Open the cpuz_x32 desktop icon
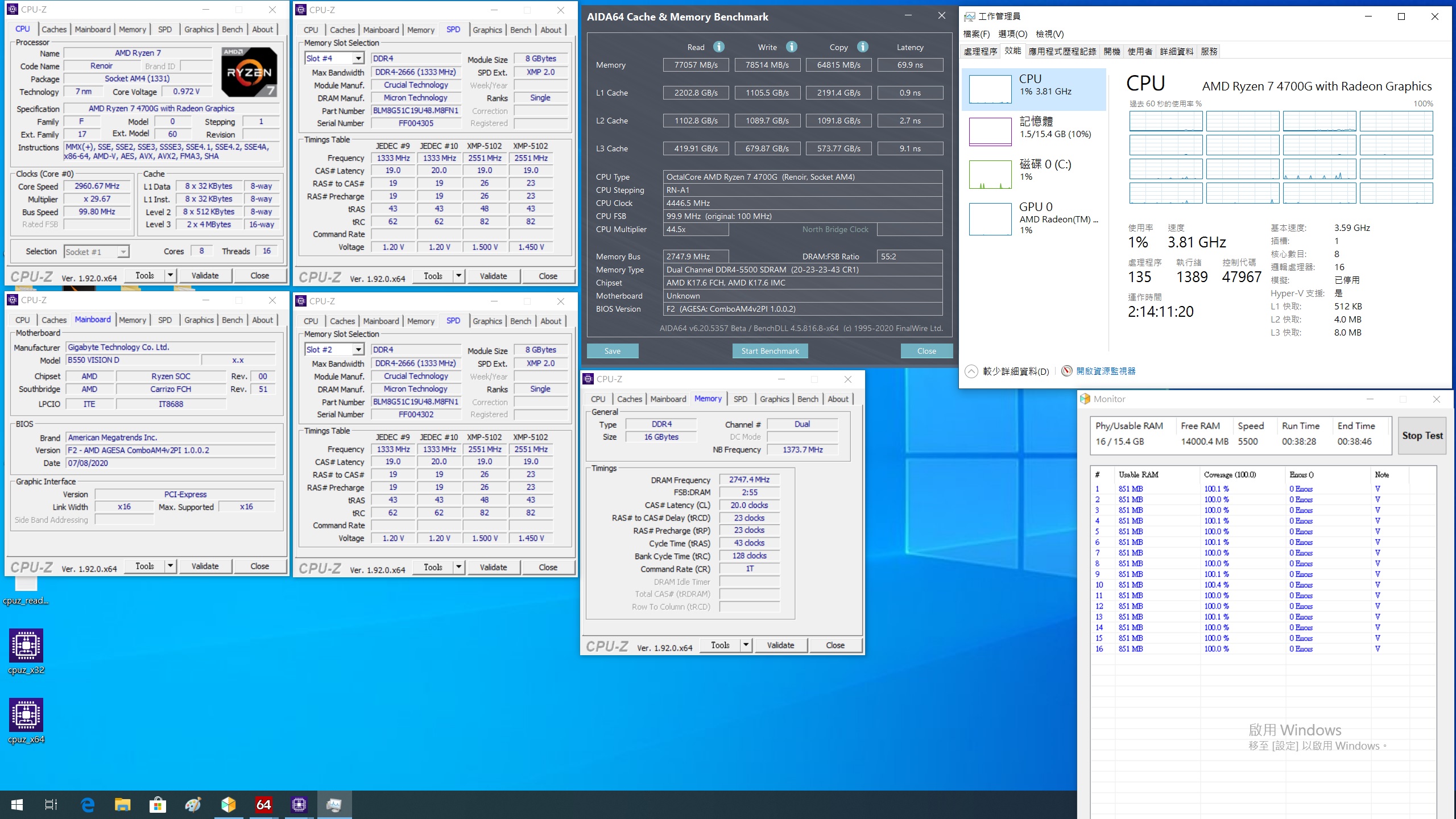The height and width of the screenshot is (819, 1456). (26, 652)
